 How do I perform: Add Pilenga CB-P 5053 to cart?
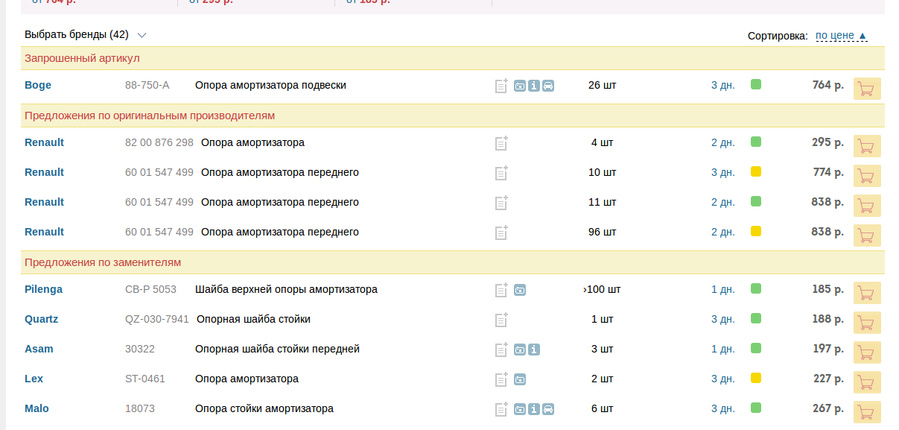867,293
